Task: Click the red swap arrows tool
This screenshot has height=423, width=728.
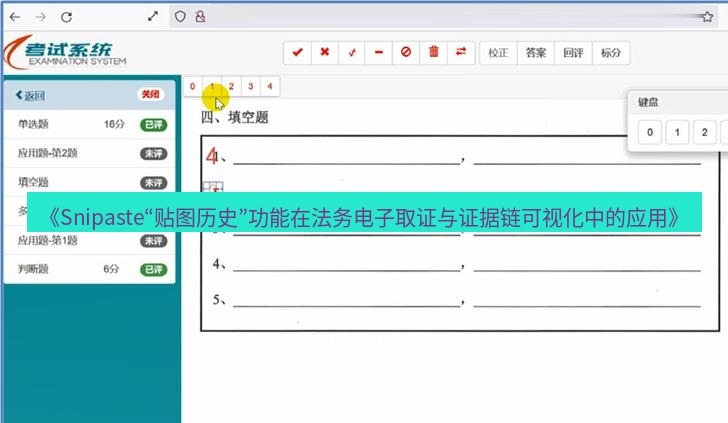Action: [x=461, y=52]
